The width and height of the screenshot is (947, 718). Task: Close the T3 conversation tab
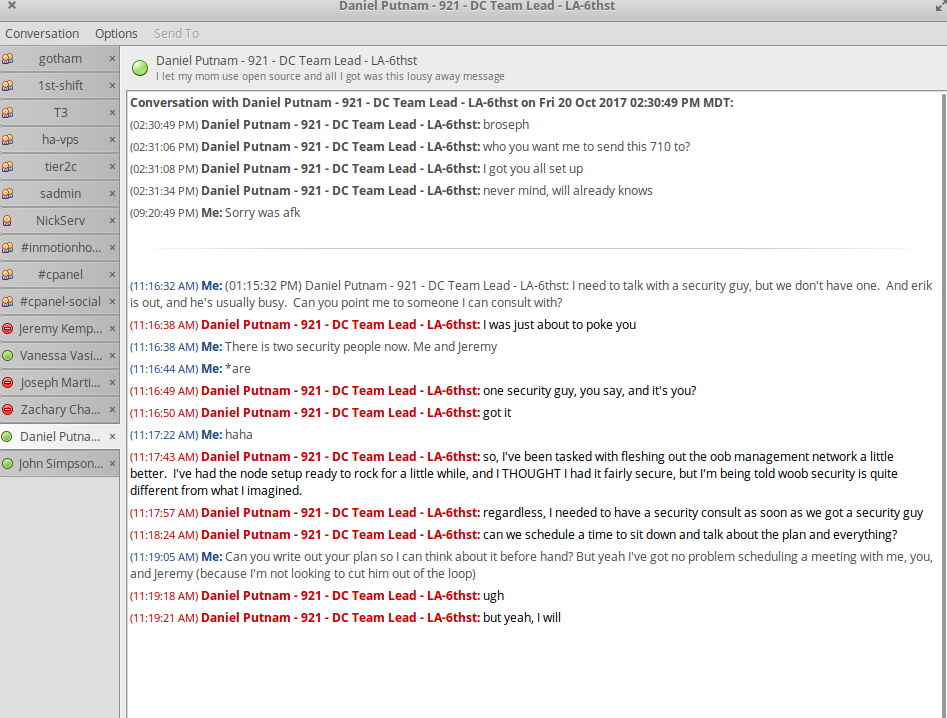click(x=112, y=113)
